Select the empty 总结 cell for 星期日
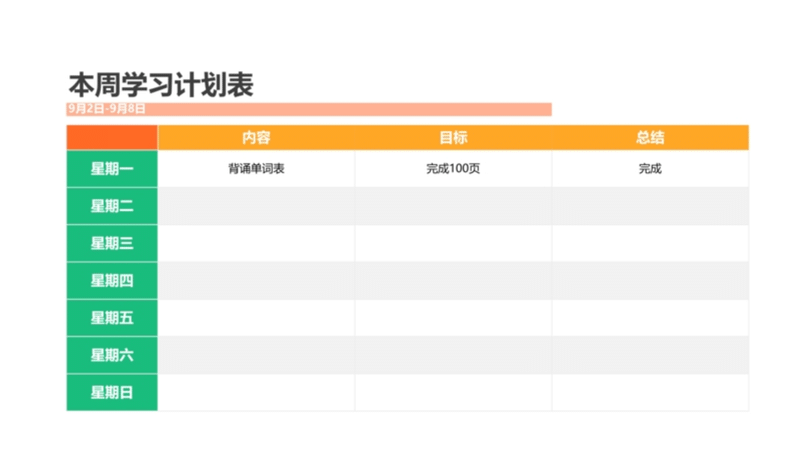Viewport: 800px width, 466px height. pyautogui.click(x=650, y=393)
